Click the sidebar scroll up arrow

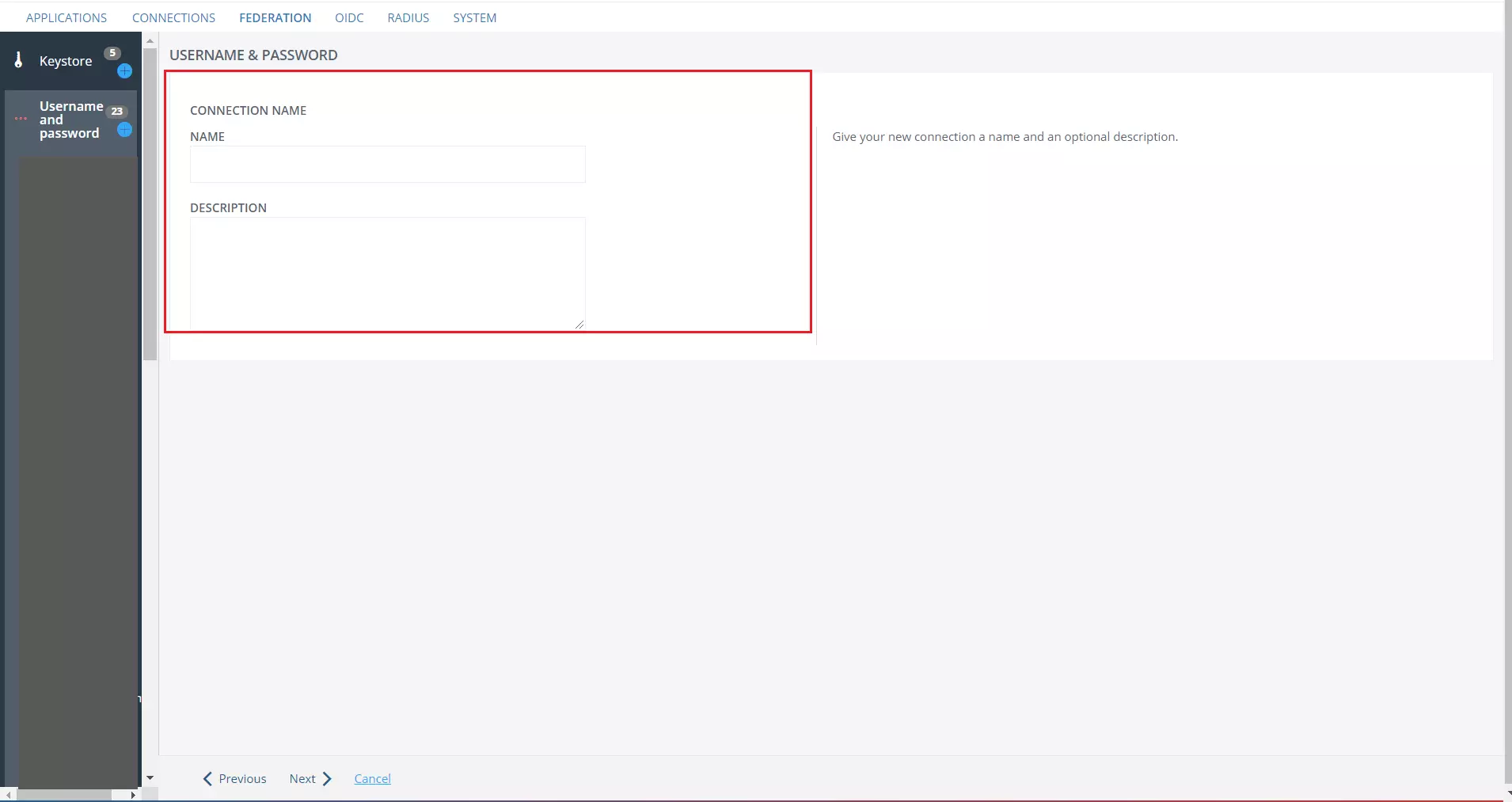point(150,40)
